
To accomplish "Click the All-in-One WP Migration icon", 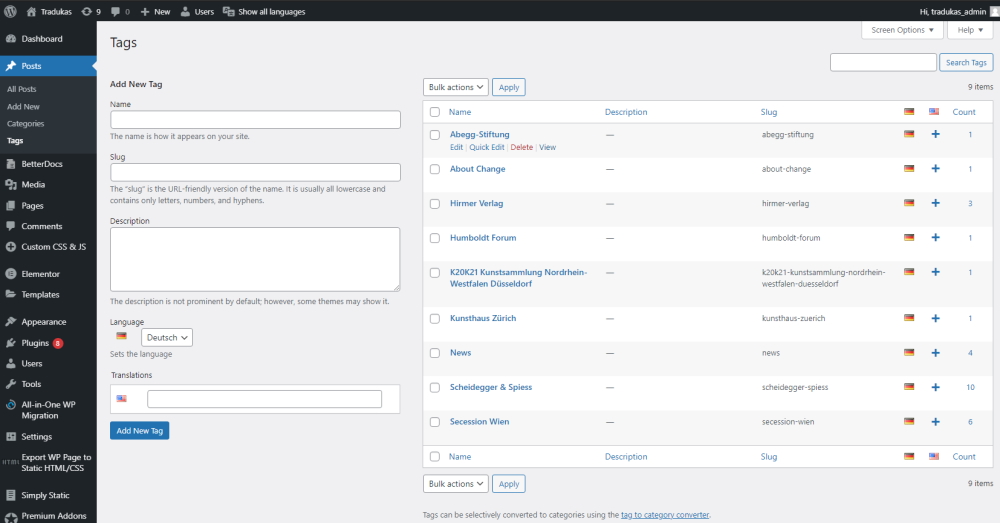I will [x=11, y=405].
